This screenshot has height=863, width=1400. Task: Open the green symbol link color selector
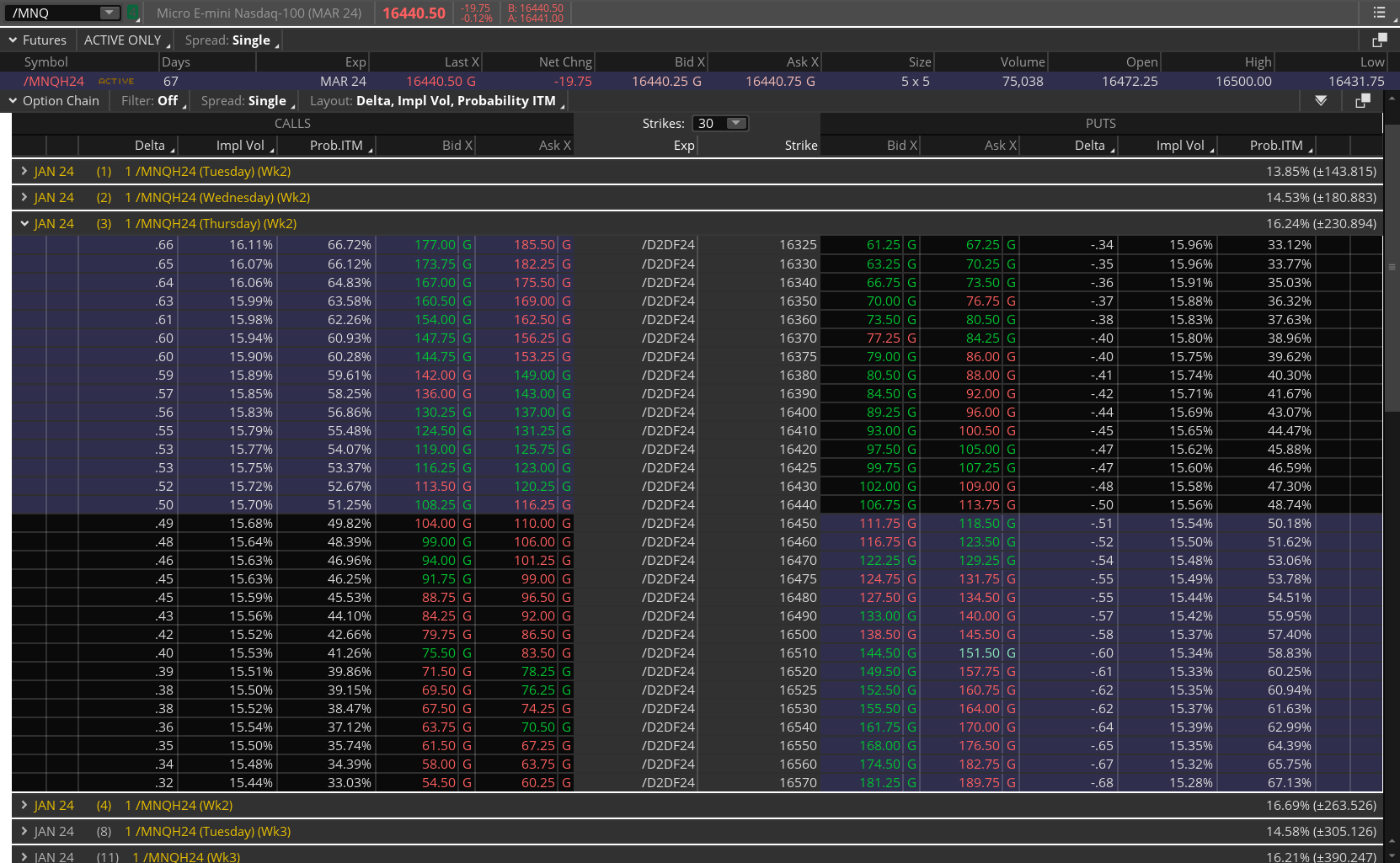[133, 13]
